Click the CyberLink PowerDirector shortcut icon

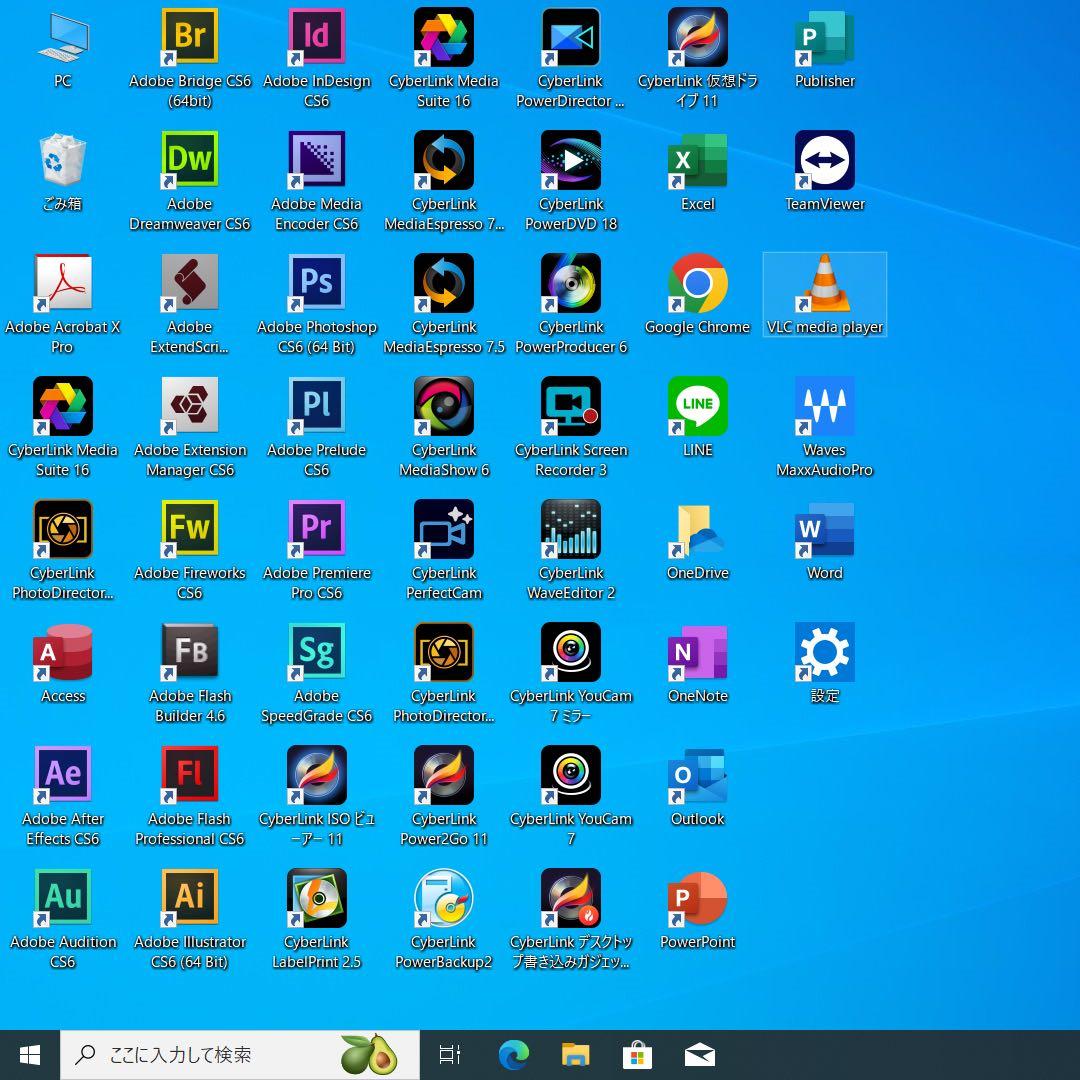pyautogui.click(x=571, y=37)
